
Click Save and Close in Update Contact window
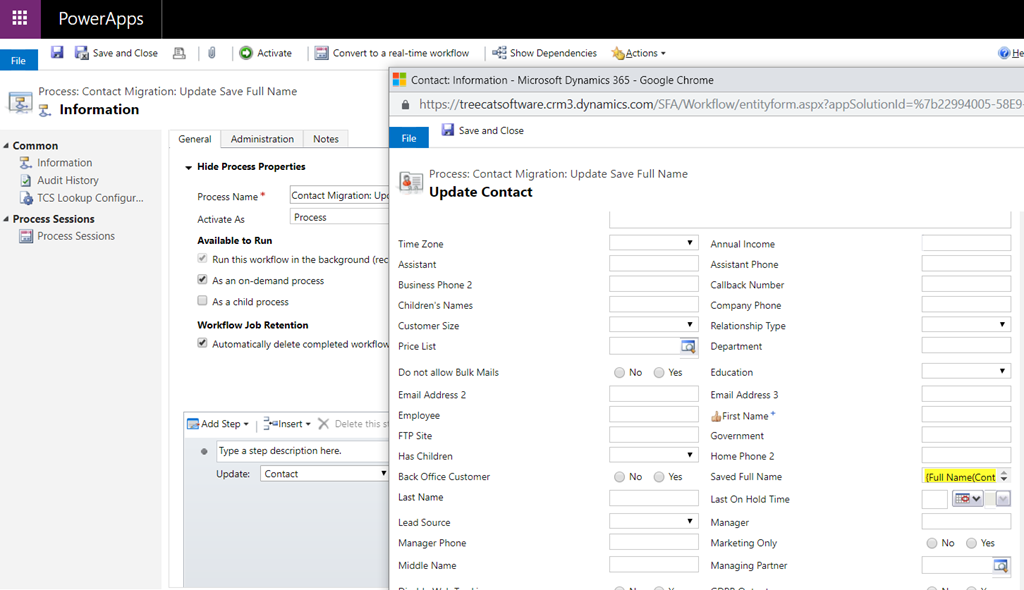coord(483,130)
